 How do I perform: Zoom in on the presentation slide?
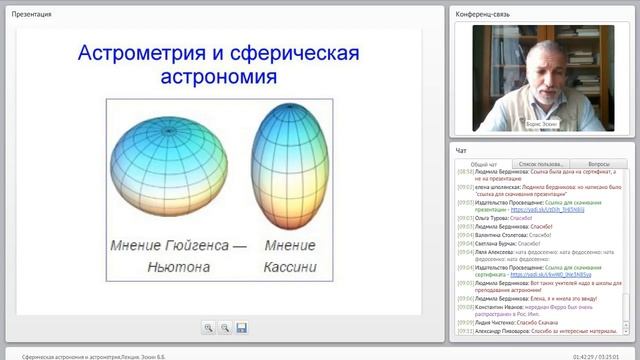pyautogui.click(x=209, y=328)
